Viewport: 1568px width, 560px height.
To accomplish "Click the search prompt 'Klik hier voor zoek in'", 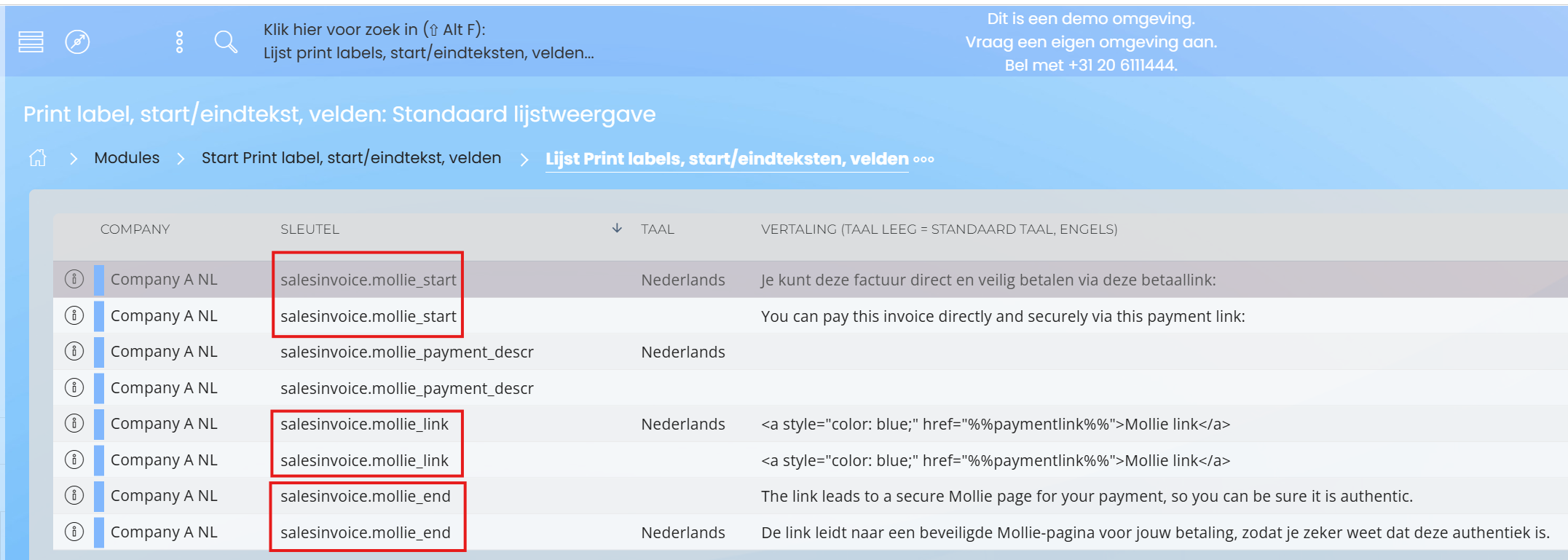I will point(374,29).
